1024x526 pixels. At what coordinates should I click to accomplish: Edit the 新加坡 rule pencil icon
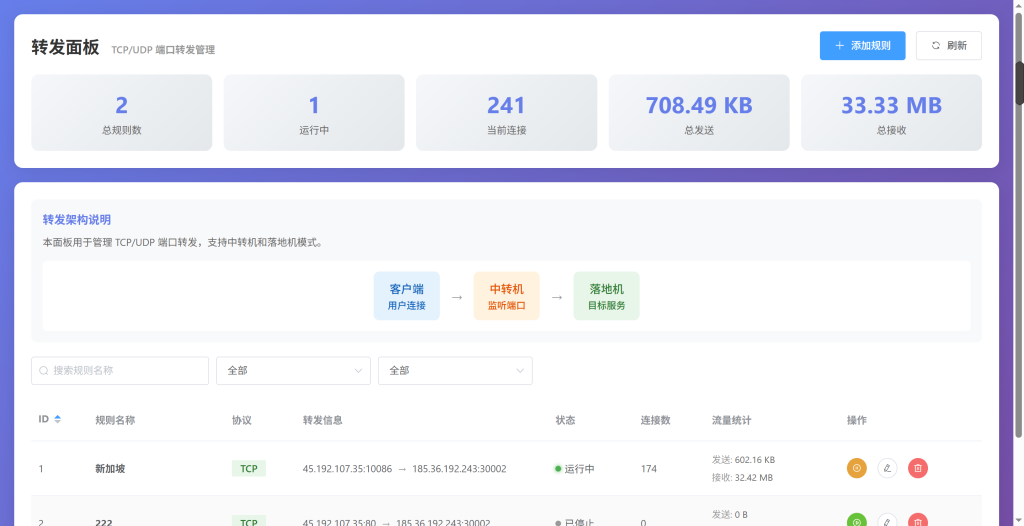(x=887, y=468)
